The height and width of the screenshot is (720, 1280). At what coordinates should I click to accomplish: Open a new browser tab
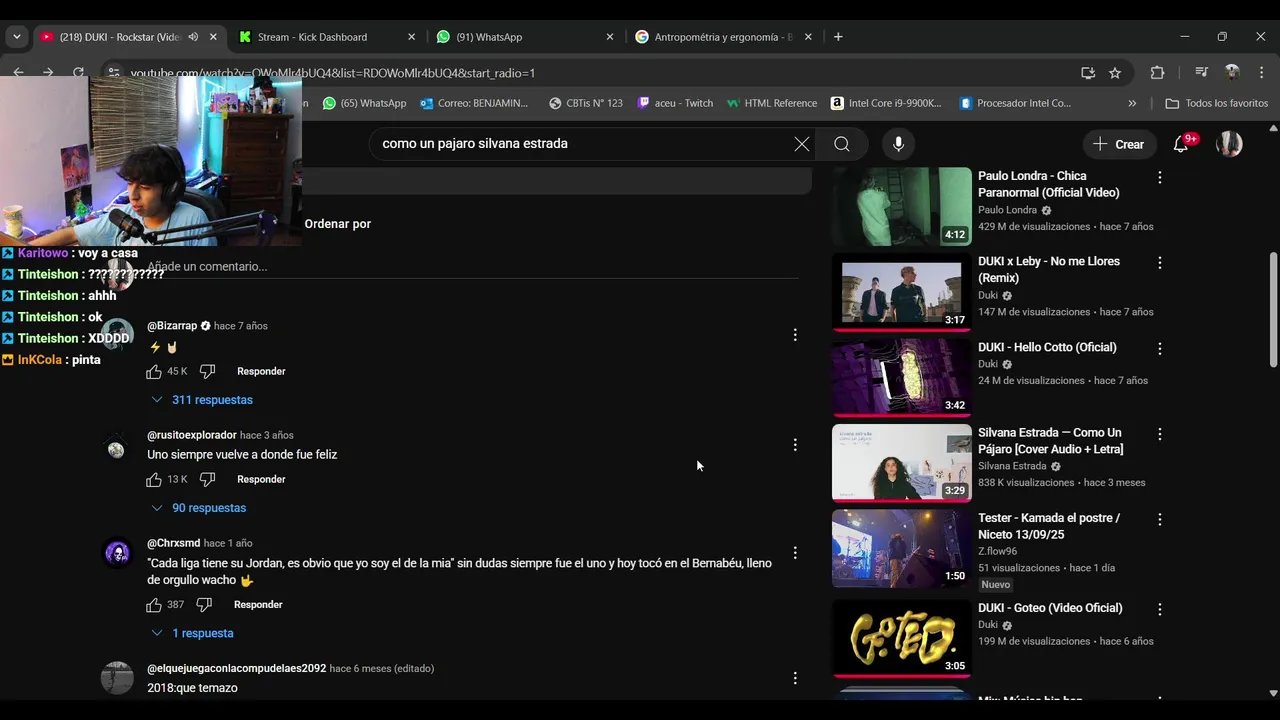tap(838, 37)
